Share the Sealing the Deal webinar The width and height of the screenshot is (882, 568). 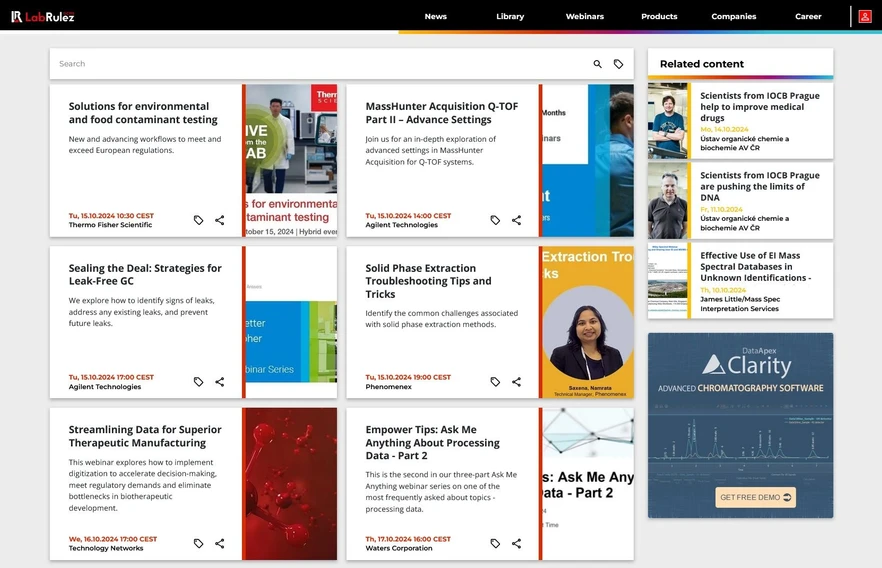click(x=220, y=382)
